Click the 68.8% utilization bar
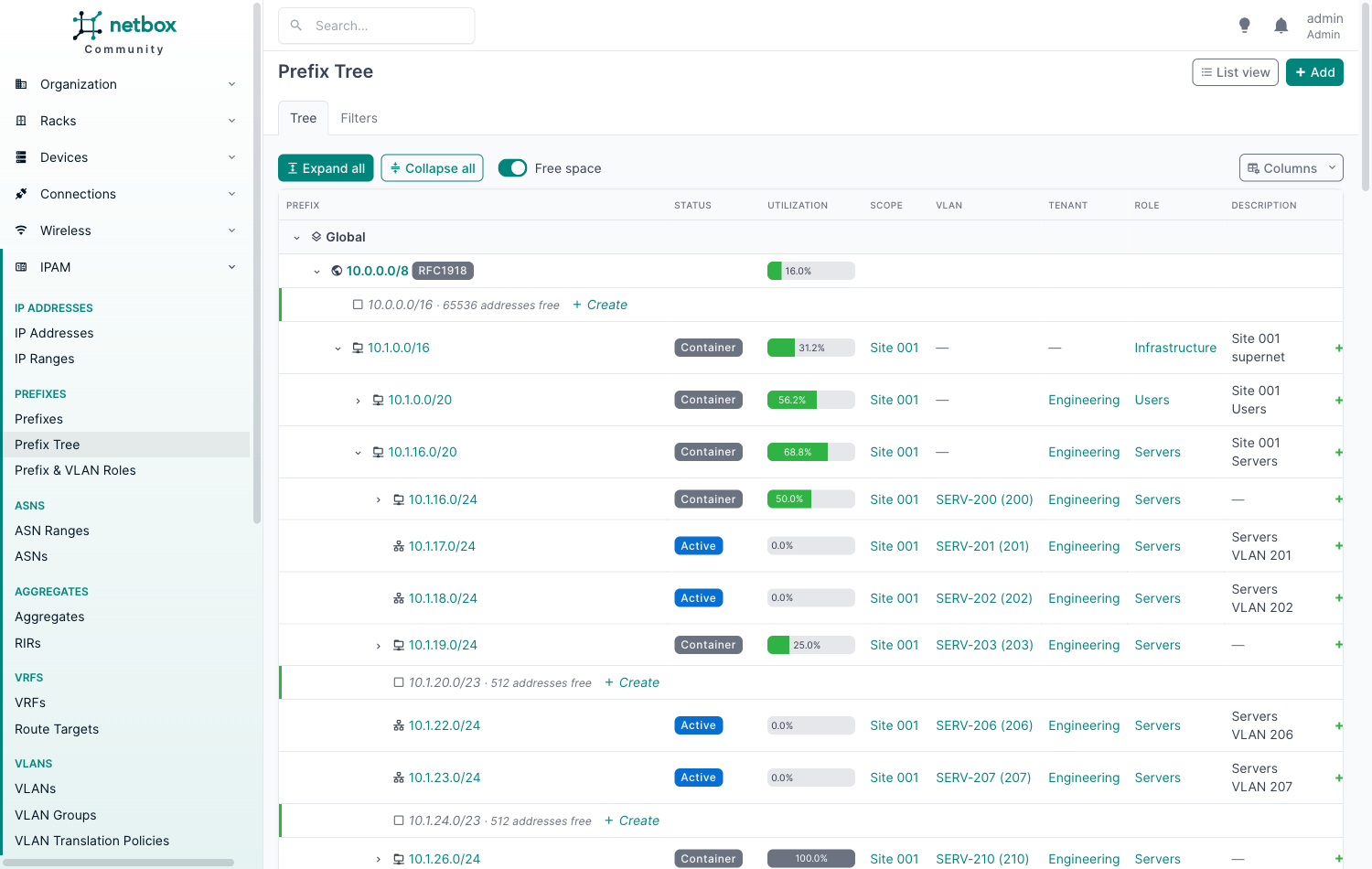Viewport: 1372px width, 869px height. pyautogui.click(x=810, y=452)
